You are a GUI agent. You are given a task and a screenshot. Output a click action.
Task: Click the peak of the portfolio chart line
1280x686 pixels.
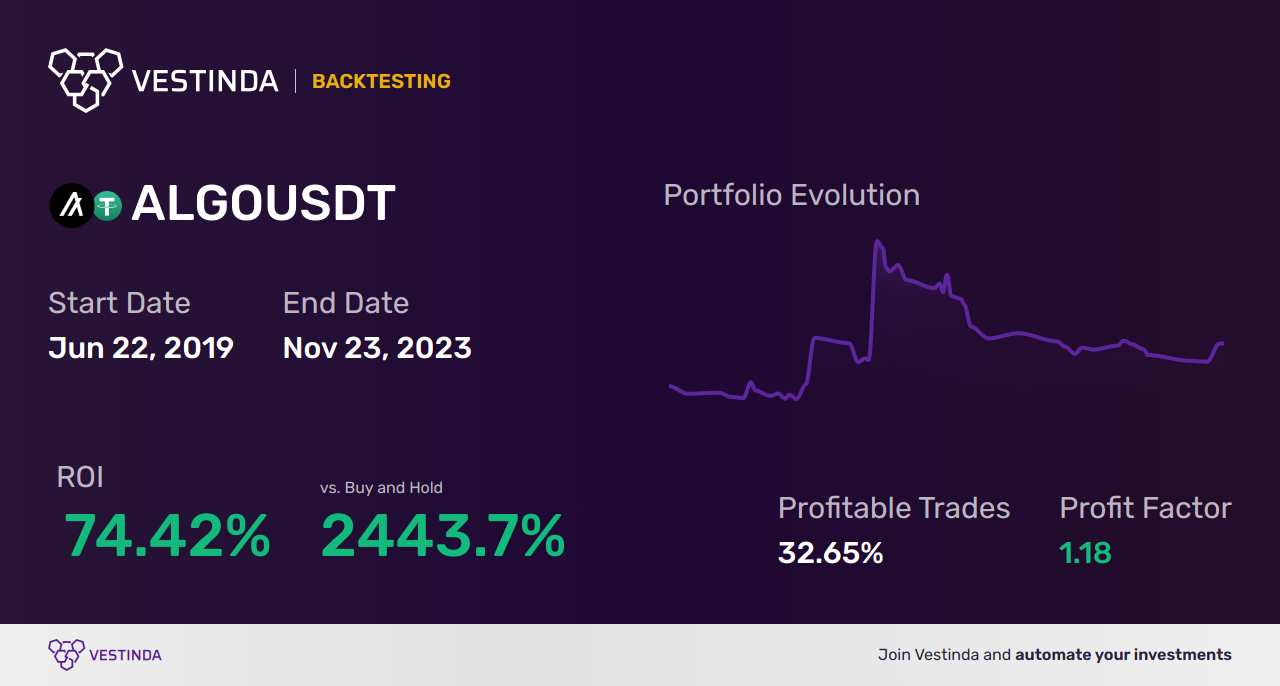coord(877,242)
